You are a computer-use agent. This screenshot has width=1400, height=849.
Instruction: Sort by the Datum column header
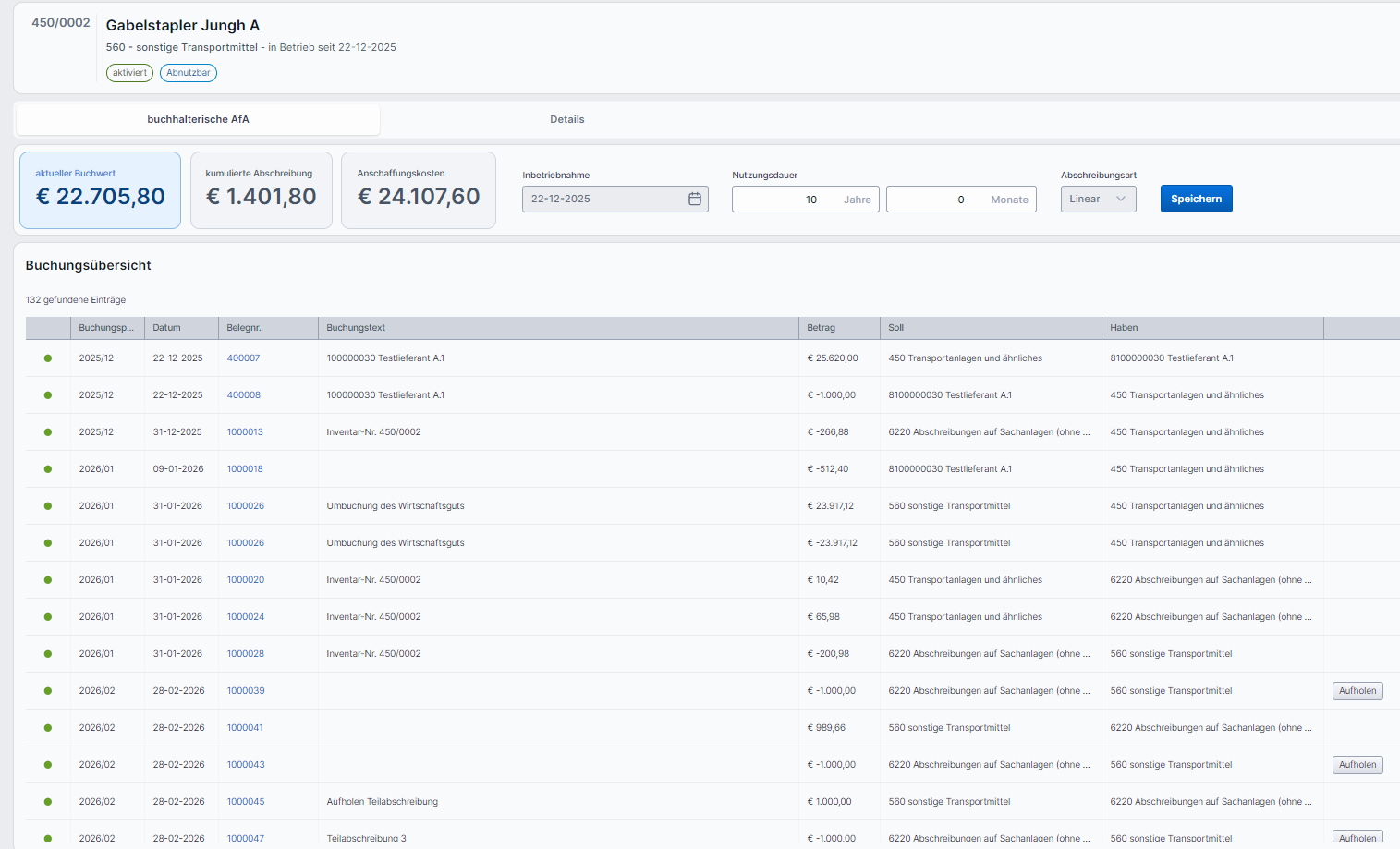(167, 328)
